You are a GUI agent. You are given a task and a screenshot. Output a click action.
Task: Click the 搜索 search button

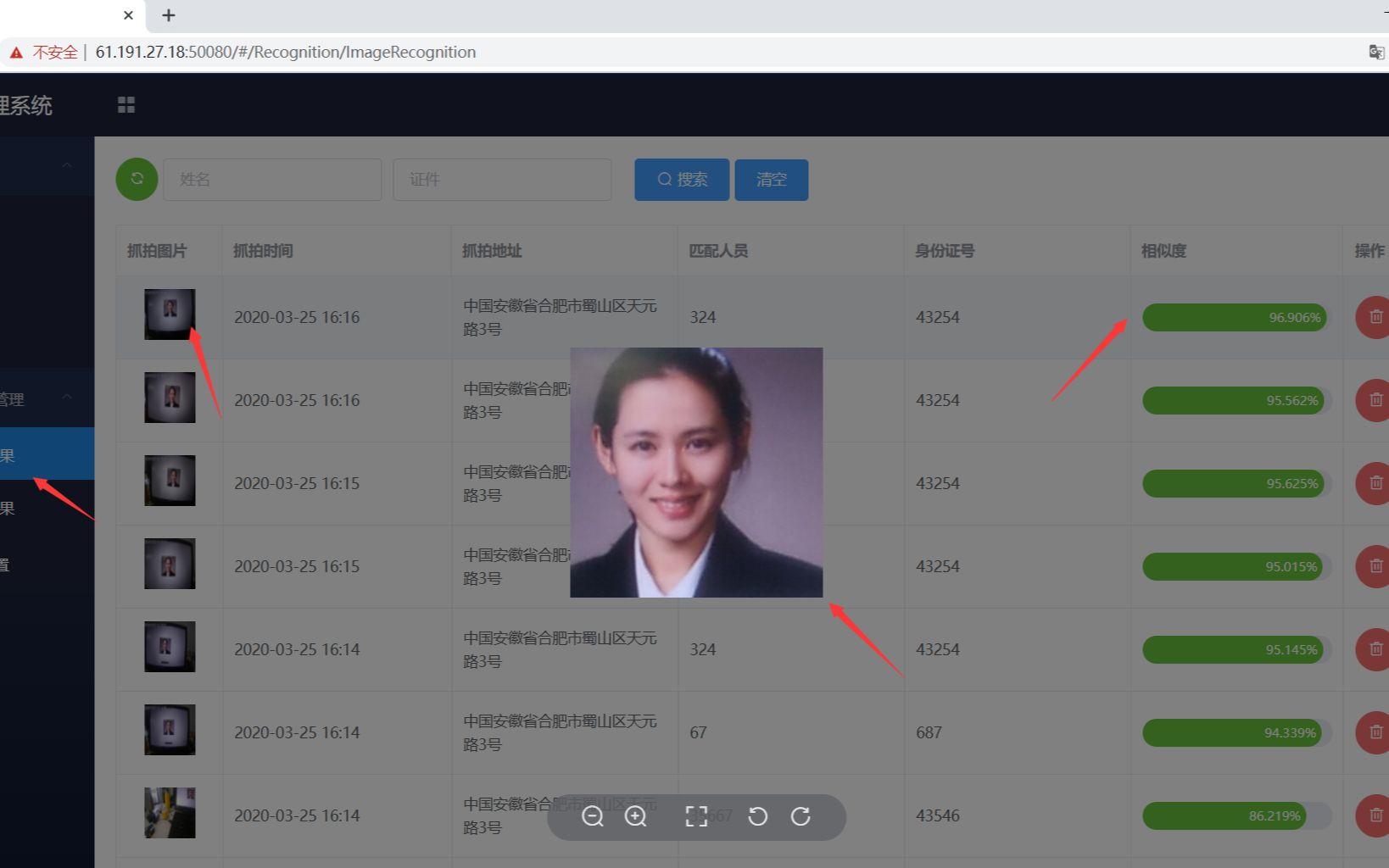(682, 180)
